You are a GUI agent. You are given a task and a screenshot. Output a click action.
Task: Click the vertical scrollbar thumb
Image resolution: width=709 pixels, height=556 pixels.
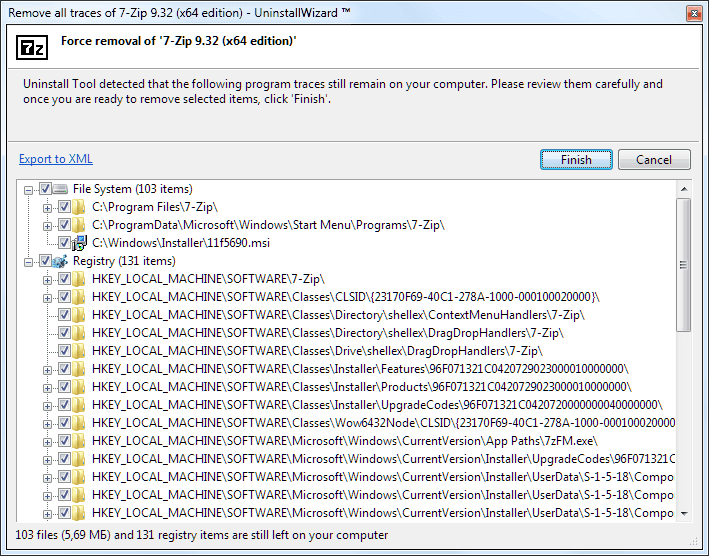pos(684,265)
